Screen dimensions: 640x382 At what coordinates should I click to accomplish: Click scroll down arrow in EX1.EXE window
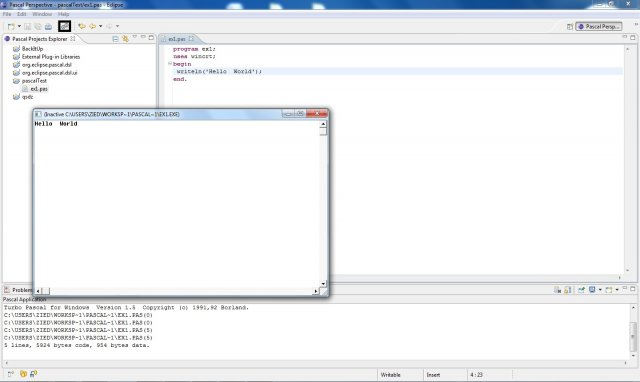tap(323, 284)
